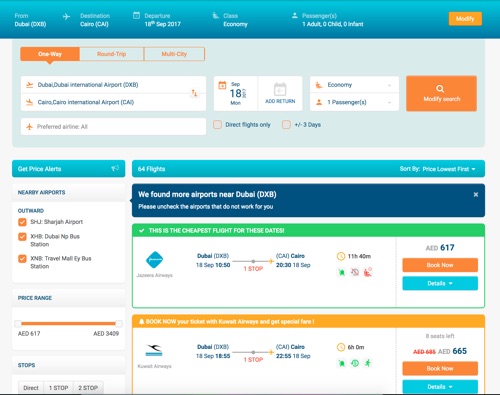Viewport: 500px width, 395px height.
Task: Click the price range slider's right handle
Action: pyautogui.click(x=119, y=323)
